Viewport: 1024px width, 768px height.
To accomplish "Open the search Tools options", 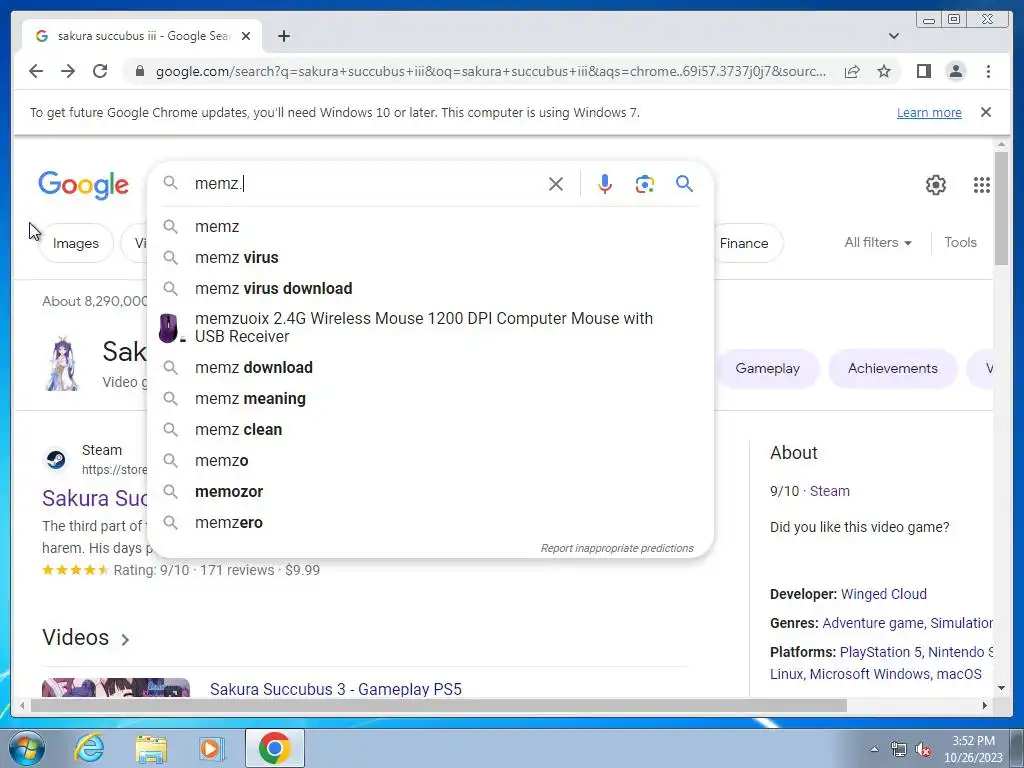I will [x=960, y=242].
